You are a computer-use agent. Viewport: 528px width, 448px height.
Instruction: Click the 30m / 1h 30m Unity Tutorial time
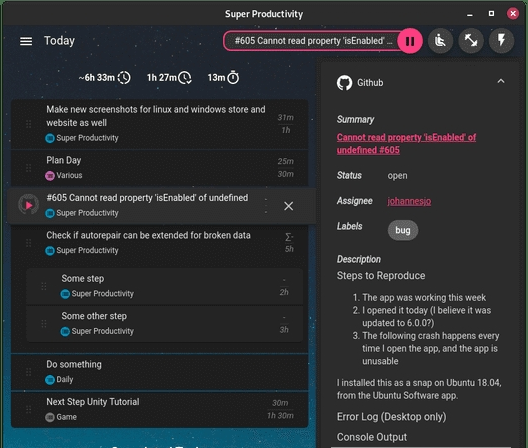280,409
